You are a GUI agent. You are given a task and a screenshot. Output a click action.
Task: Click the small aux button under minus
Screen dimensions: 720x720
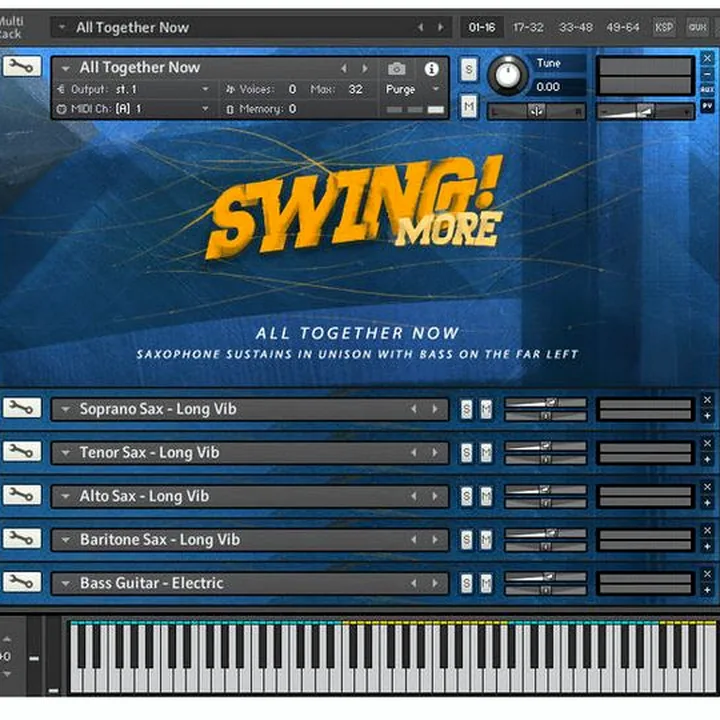point(707,90)
